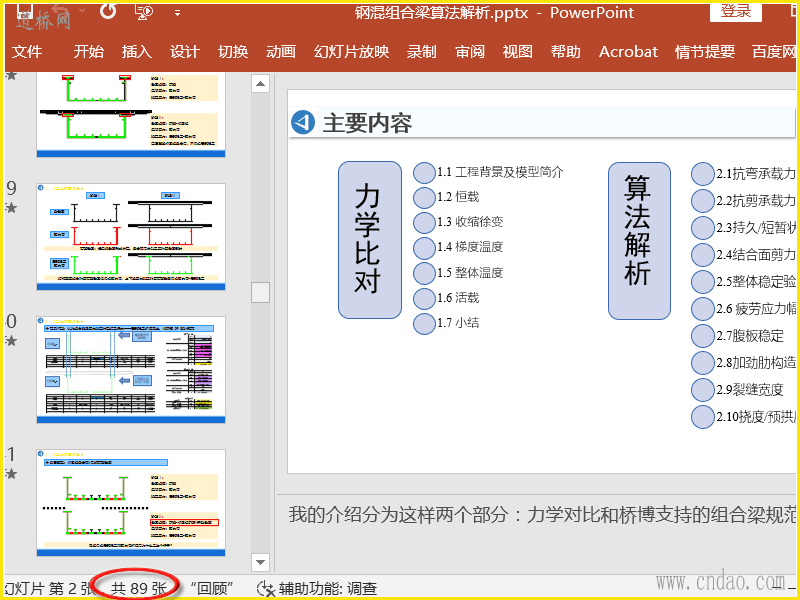The height and width of the screenshot is (600, 800).
Task: Open the 帮助 tab
Action: click(x=565, y=52)
